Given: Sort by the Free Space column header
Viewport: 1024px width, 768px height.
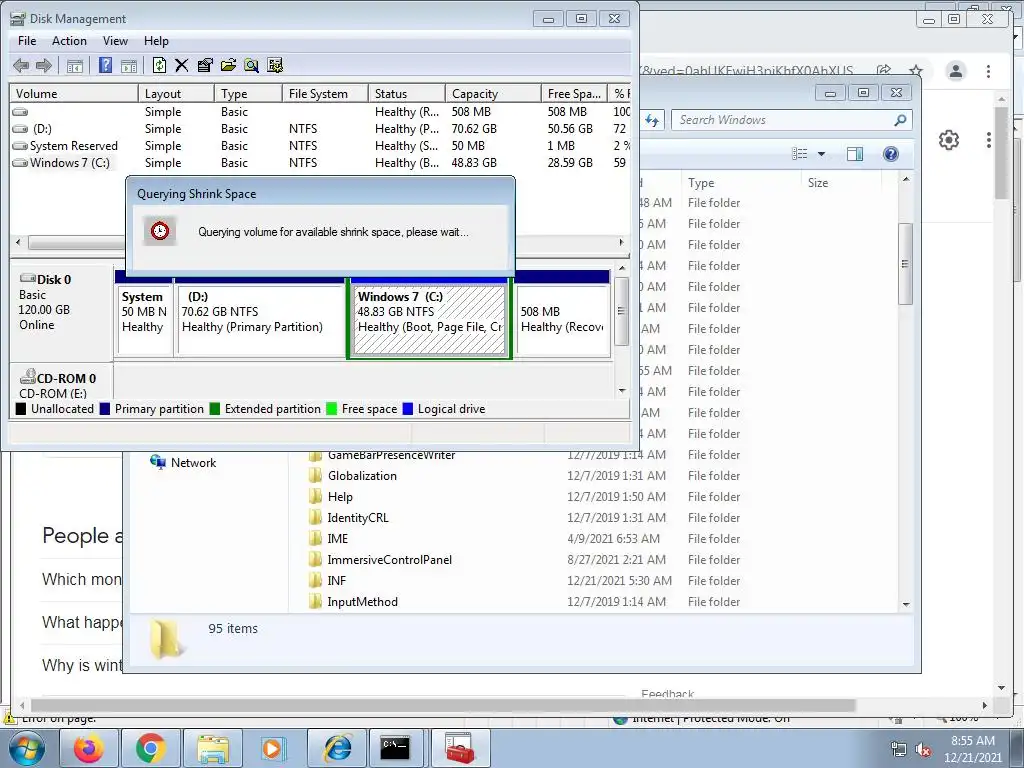Looking at the screenshot, I should [574, 93].
